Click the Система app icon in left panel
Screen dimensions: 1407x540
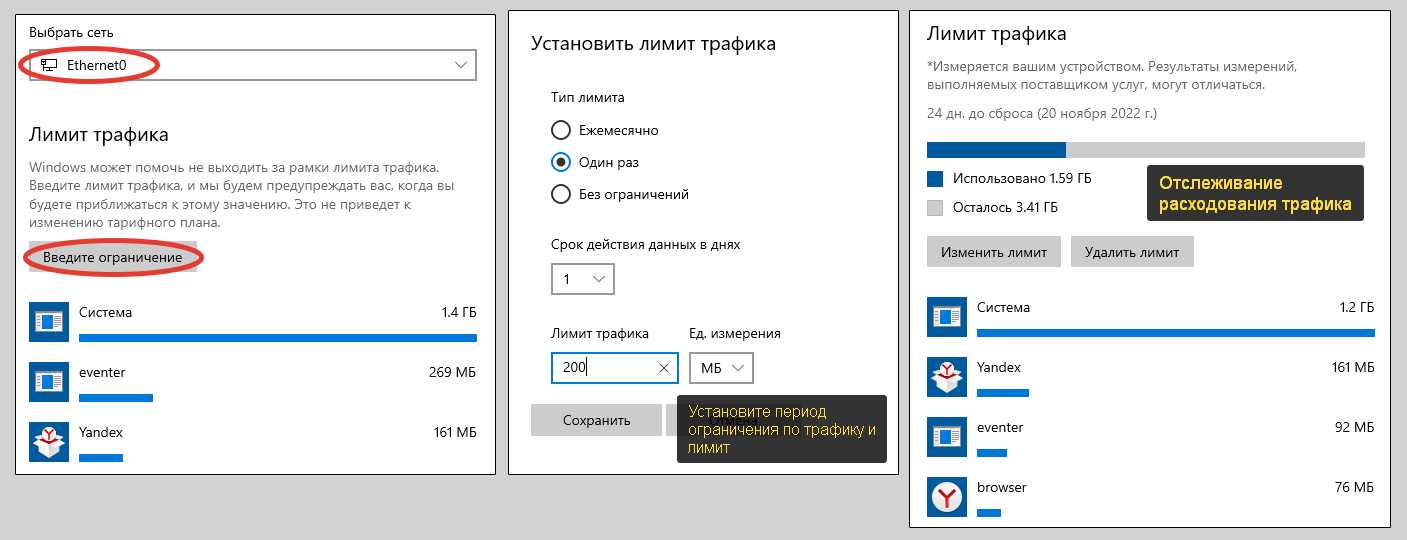click(48, 322)
